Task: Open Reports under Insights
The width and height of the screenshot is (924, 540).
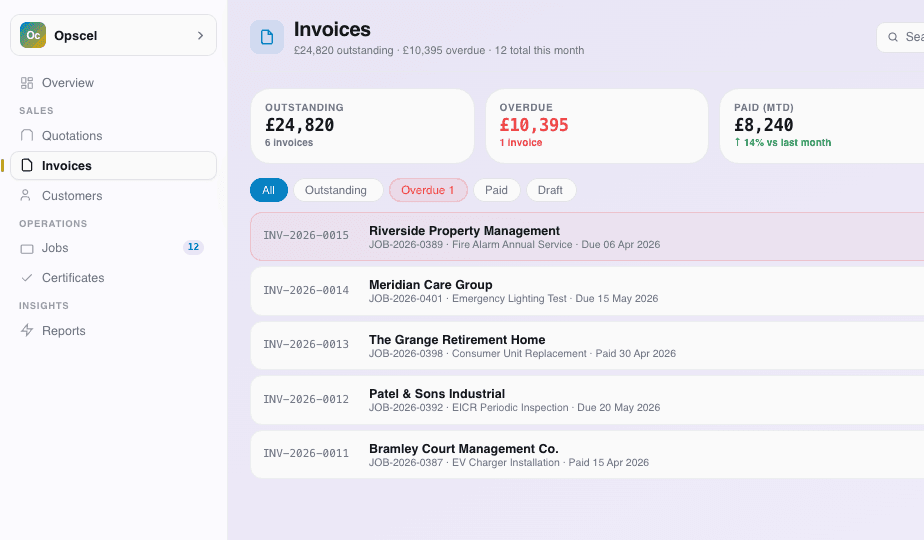Action: (64, 331)
